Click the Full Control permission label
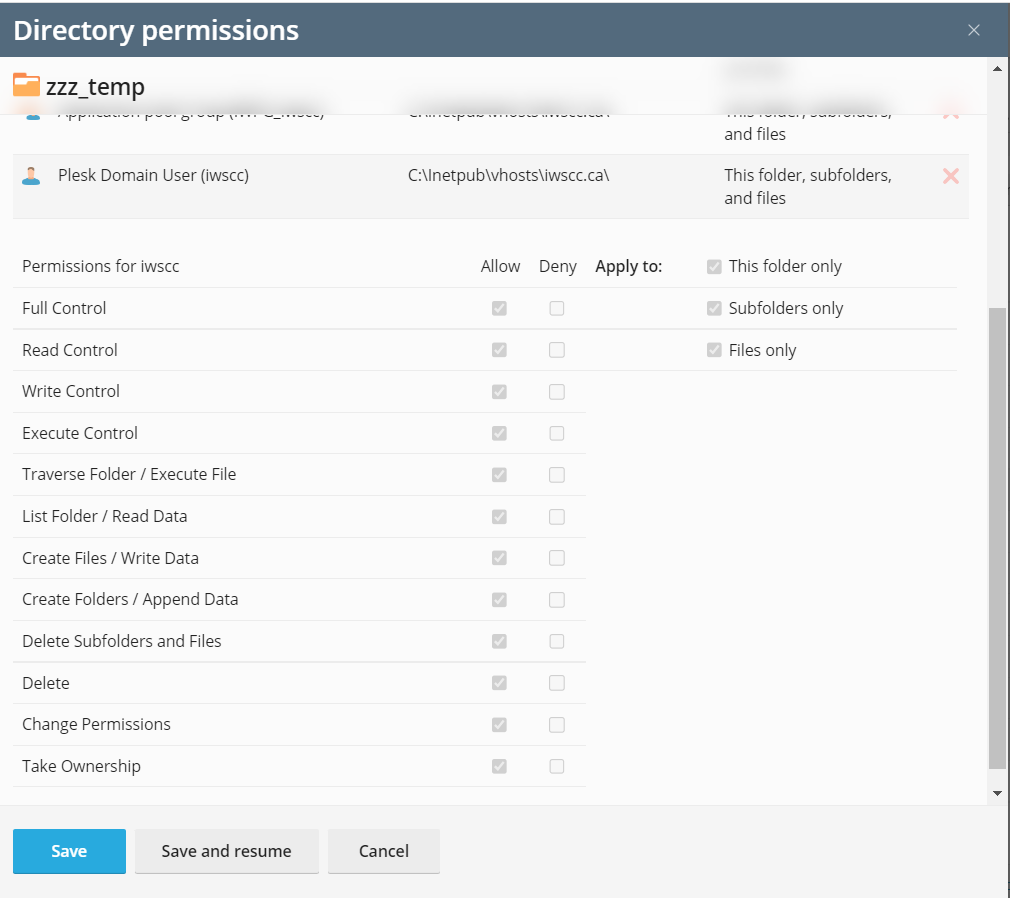1010x898 pixels. (x=64, y=309)
